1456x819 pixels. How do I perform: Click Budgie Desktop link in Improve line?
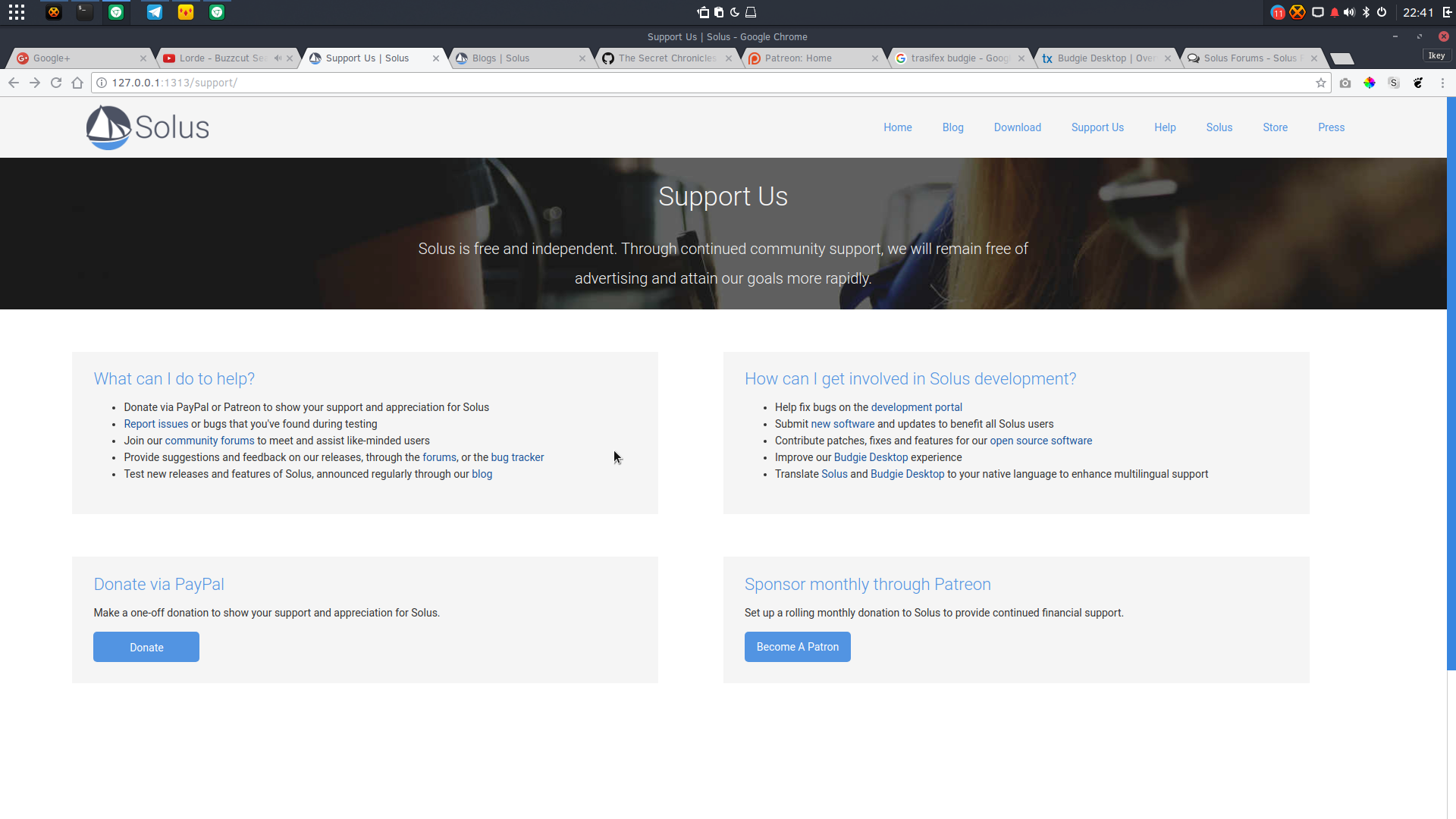pos(871,457)
